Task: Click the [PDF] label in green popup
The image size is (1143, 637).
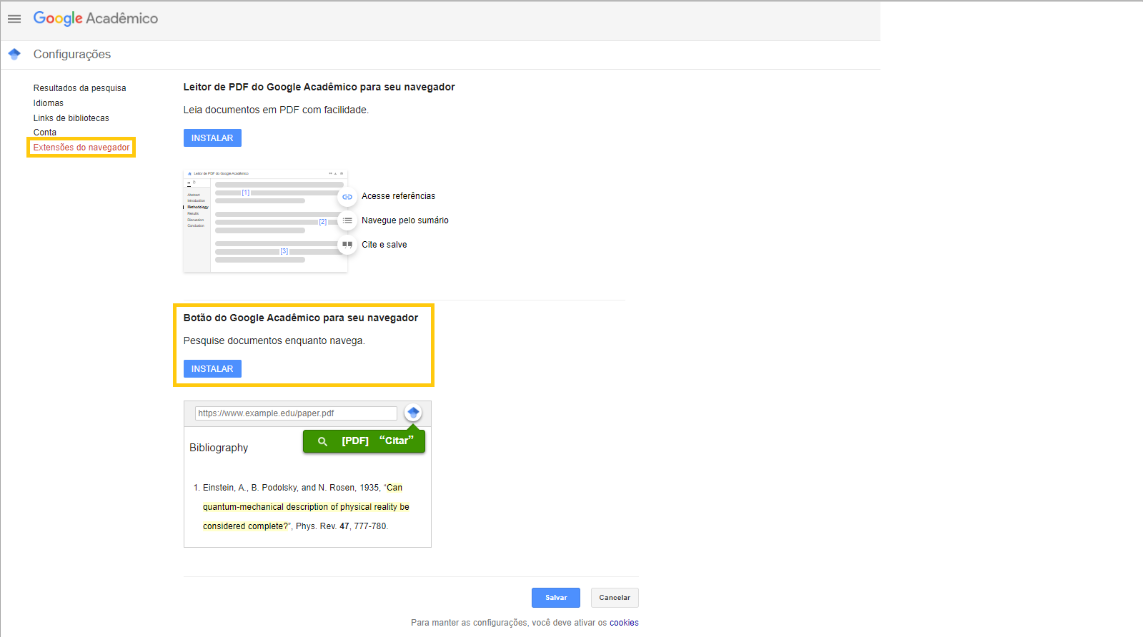Action: (355, 441)
